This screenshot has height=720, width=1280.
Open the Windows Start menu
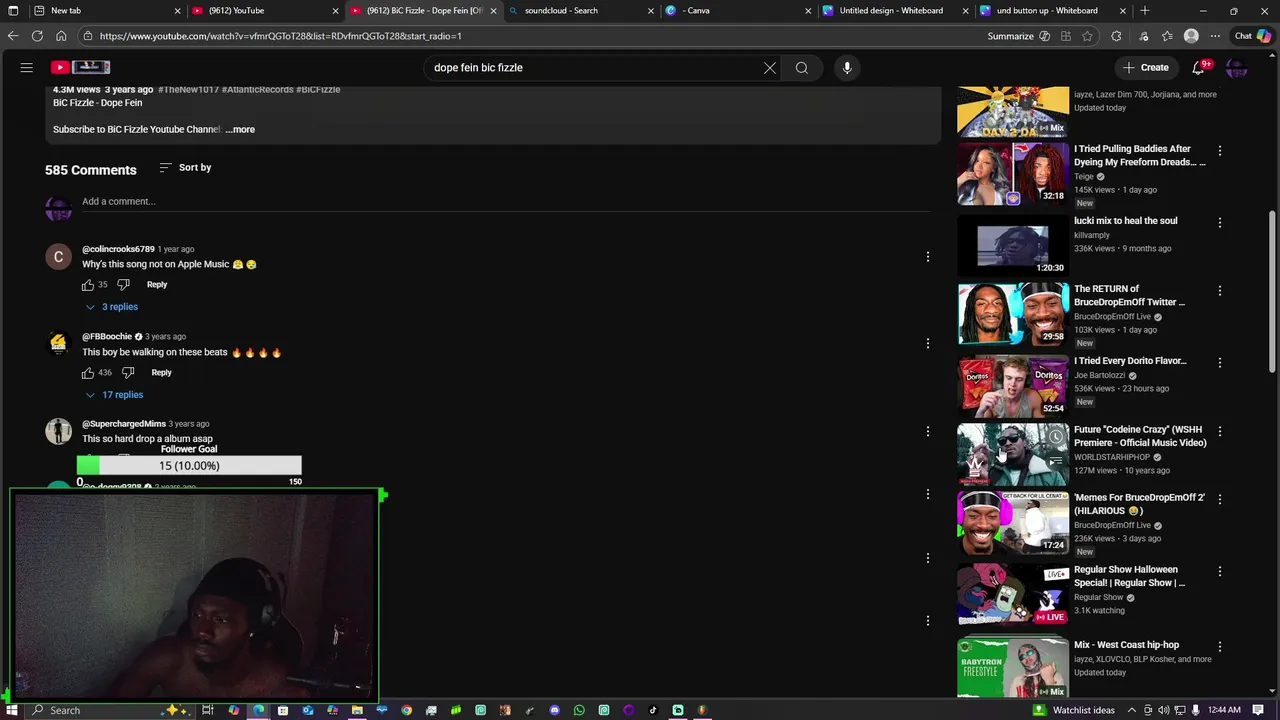(13, 710)
